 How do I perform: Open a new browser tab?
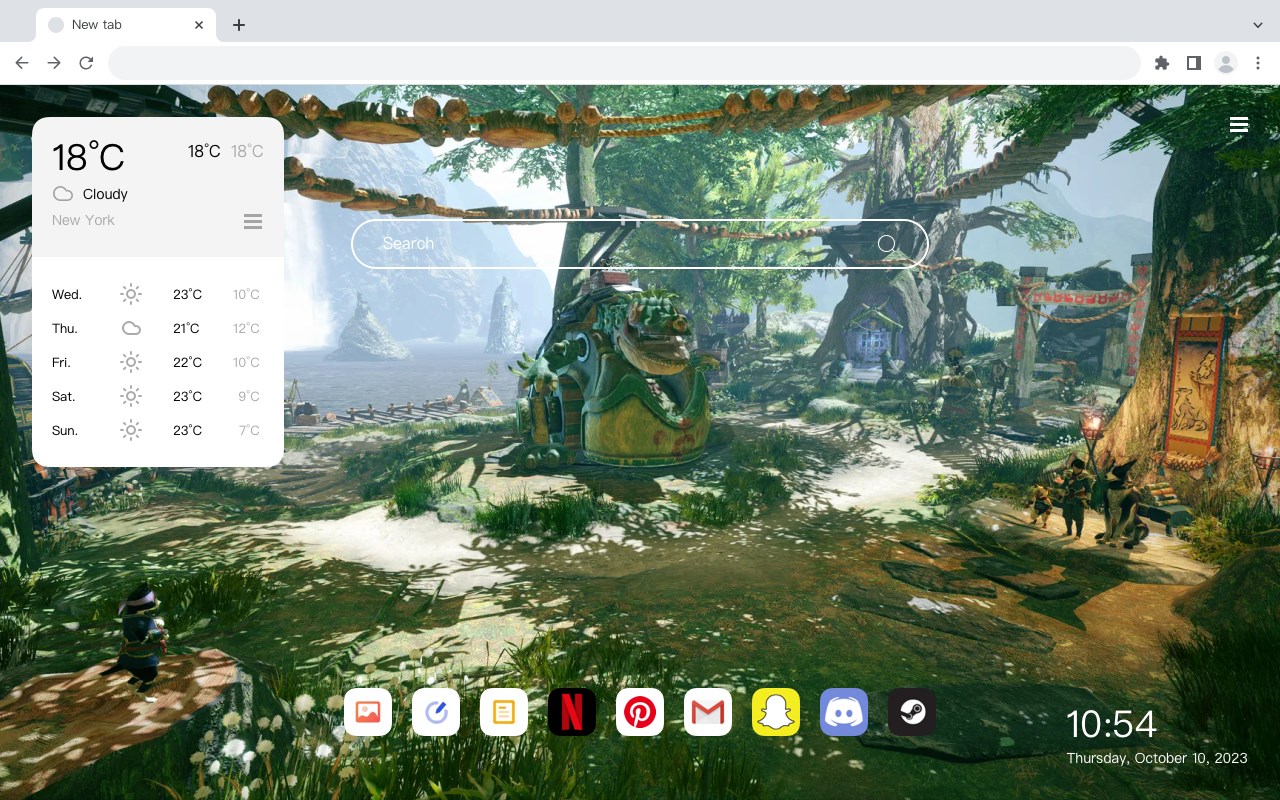click(238, 25)
